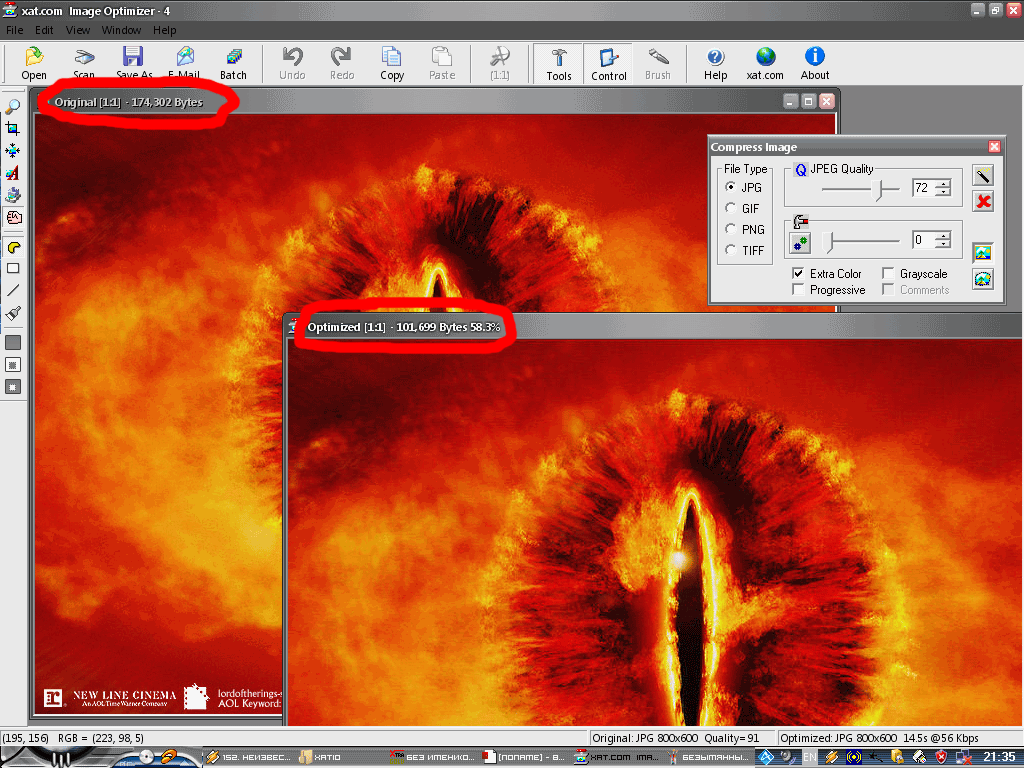Click the red X button in Compress Image
This screenshot has width=1024, height=768.
click(x=983, y=201)
